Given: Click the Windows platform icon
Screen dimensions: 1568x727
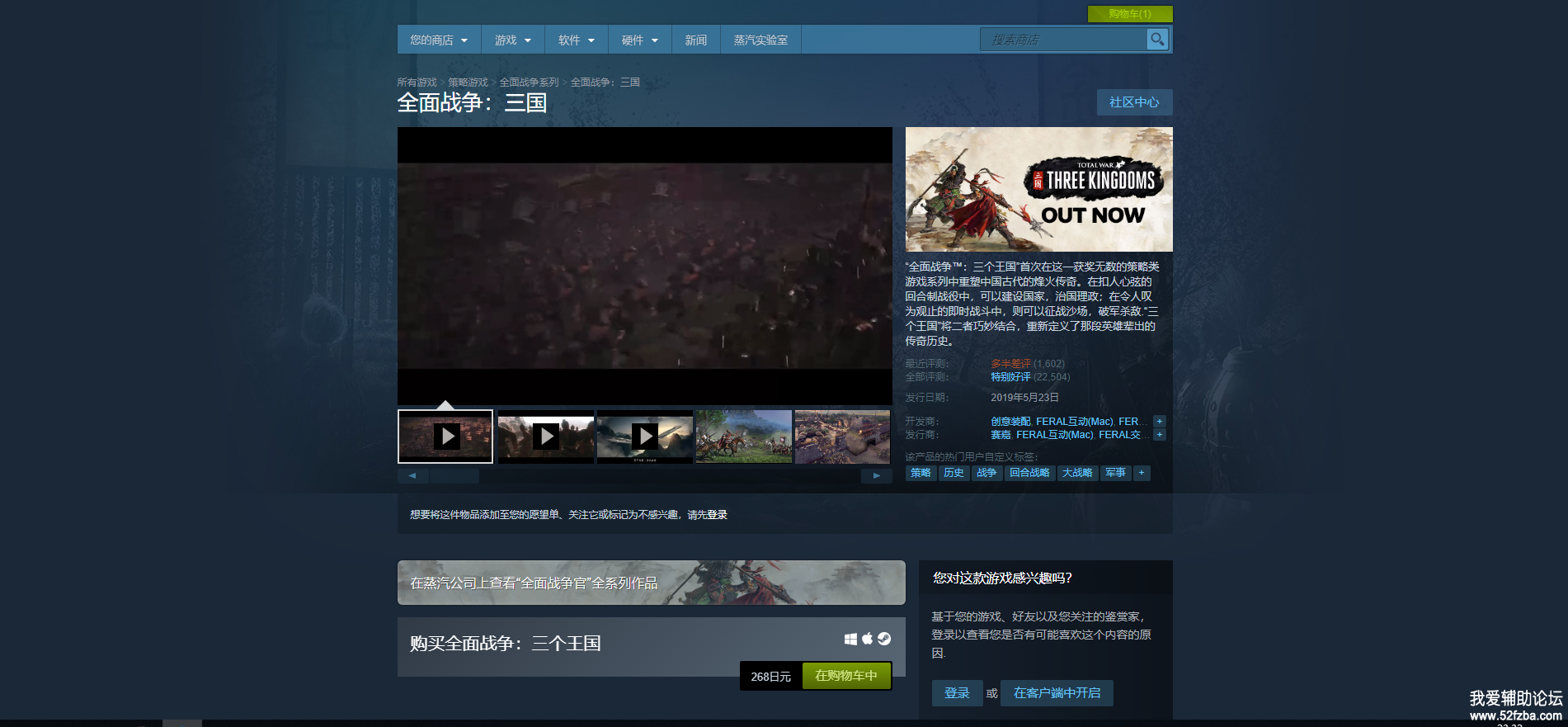Looking at the screenshot, I should tap(850, 639).
